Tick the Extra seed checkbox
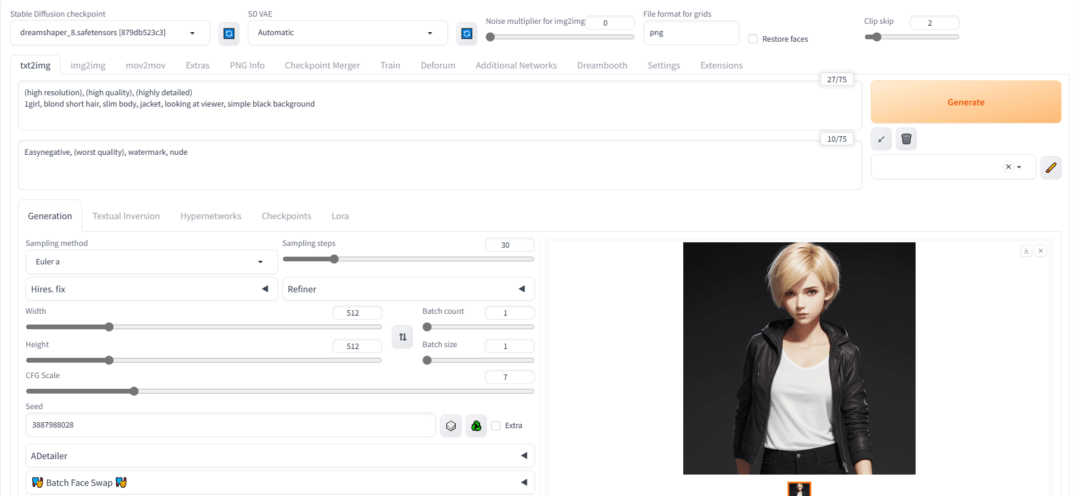Image resolution: width=1080 pixels, height=496 pixels. (x=497, y=425)
